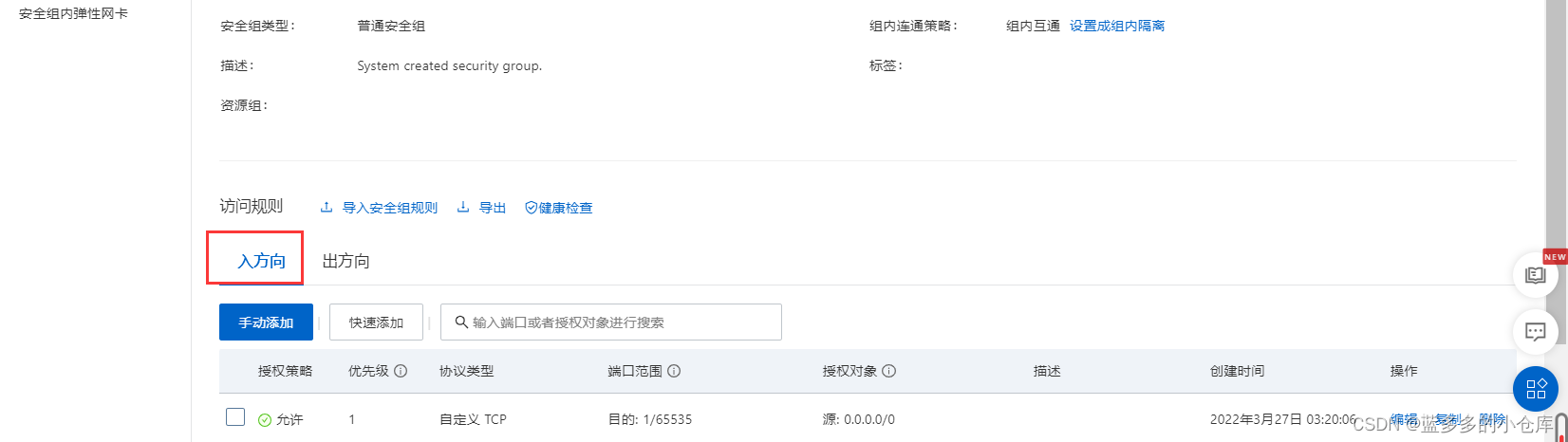Click the 手动添加 button
Image resolution: width=1568 pixels, height=442 pixels.
(266, 322)
